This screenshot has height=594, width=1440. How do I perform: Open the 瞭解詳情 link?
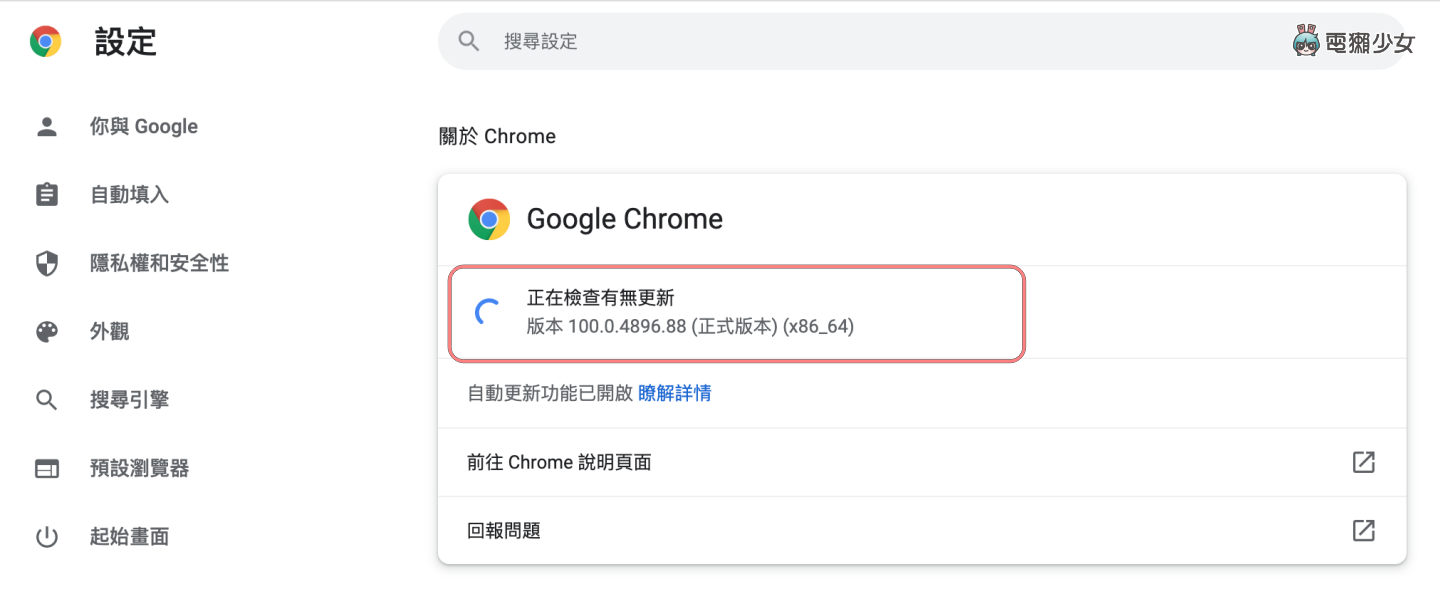coord(674,393)
